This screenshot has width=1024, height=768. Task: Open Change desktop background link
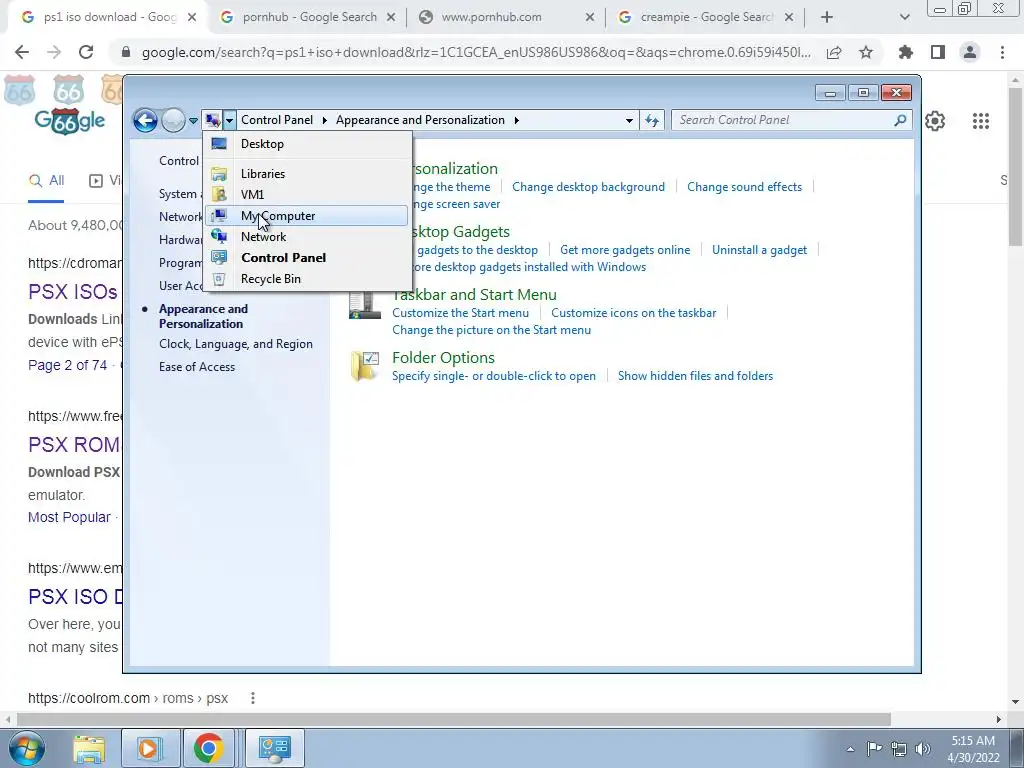tap(588, 187)
